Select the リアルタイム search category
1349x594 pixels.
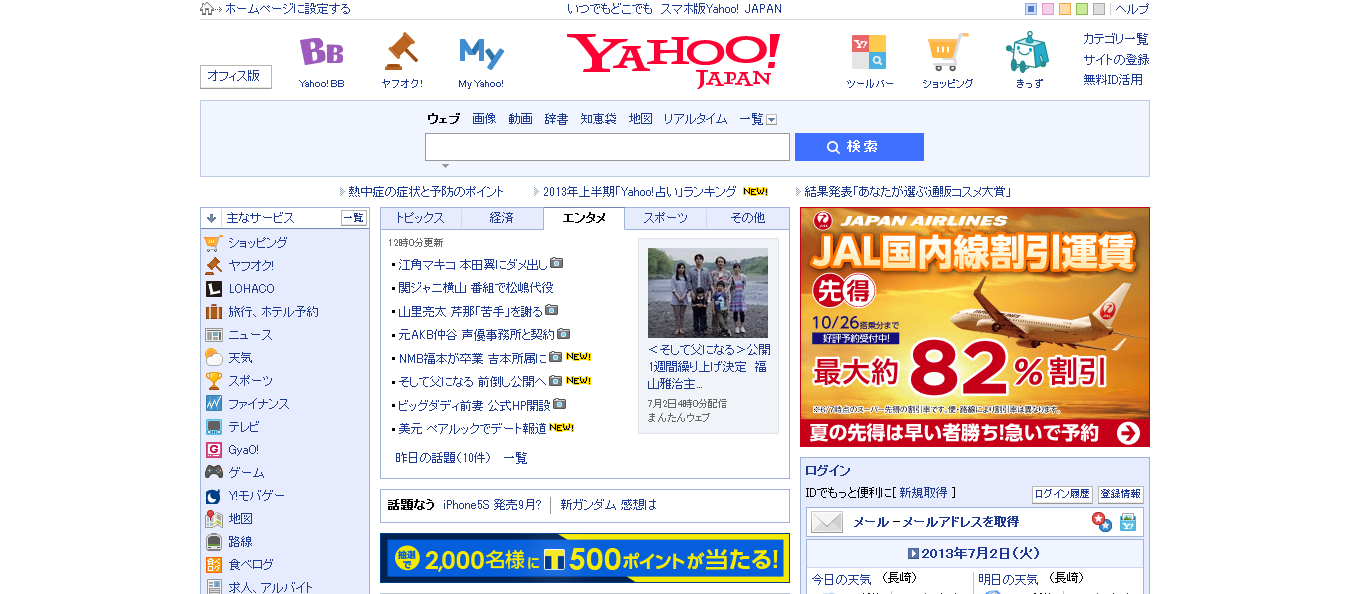695,119
